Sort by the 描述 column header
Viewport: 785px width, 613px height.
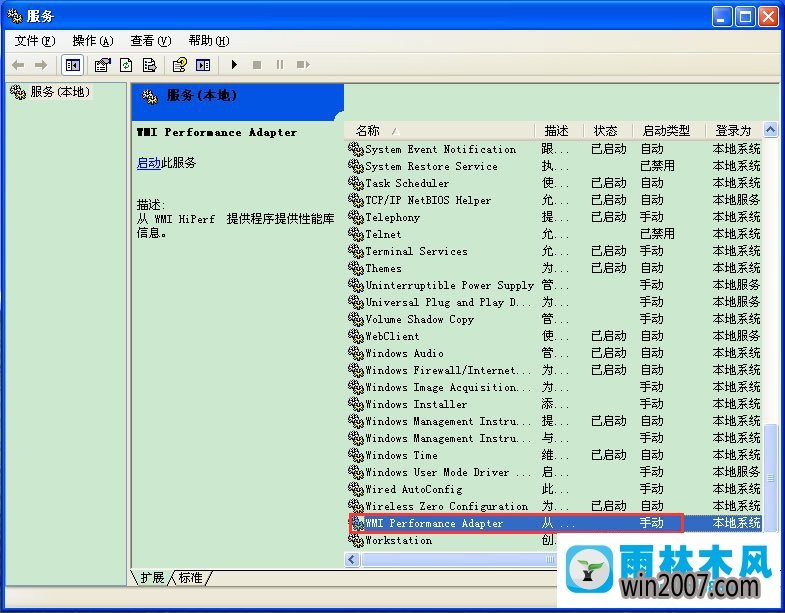[x=558, y=131]
